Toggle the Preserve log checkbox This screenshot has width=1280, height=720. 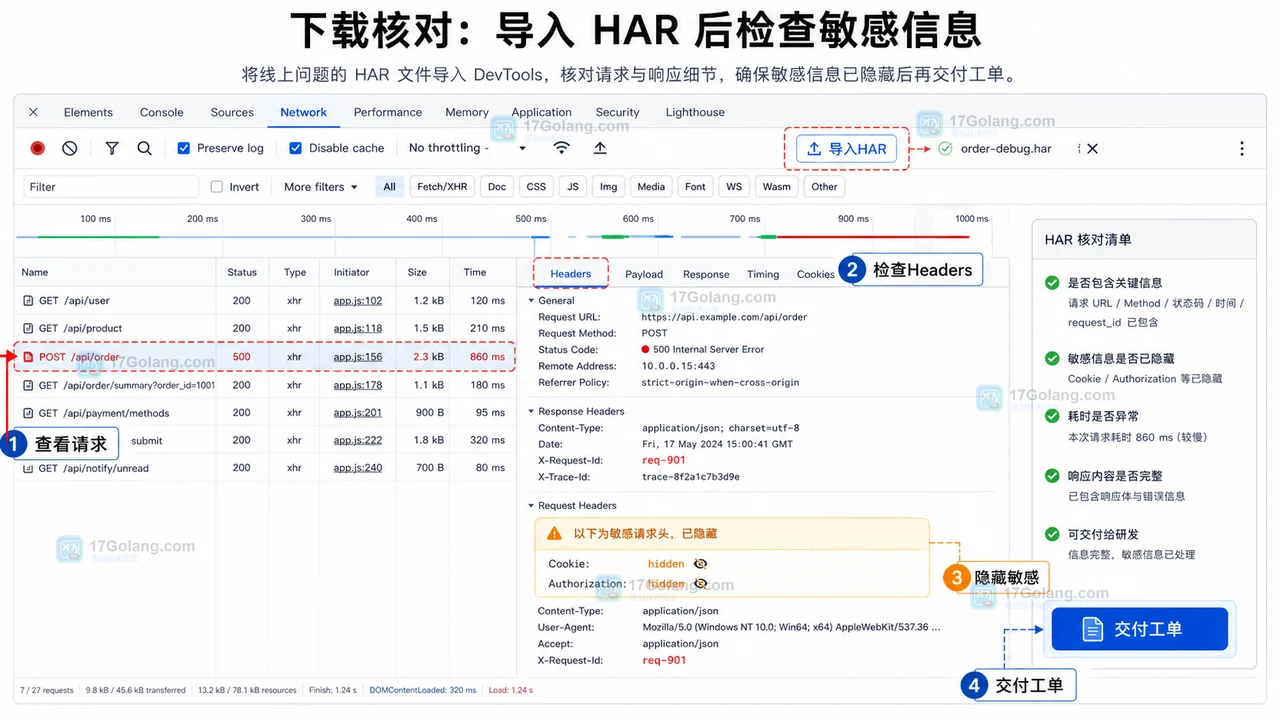pyautogui.click(x=183, y=148)
